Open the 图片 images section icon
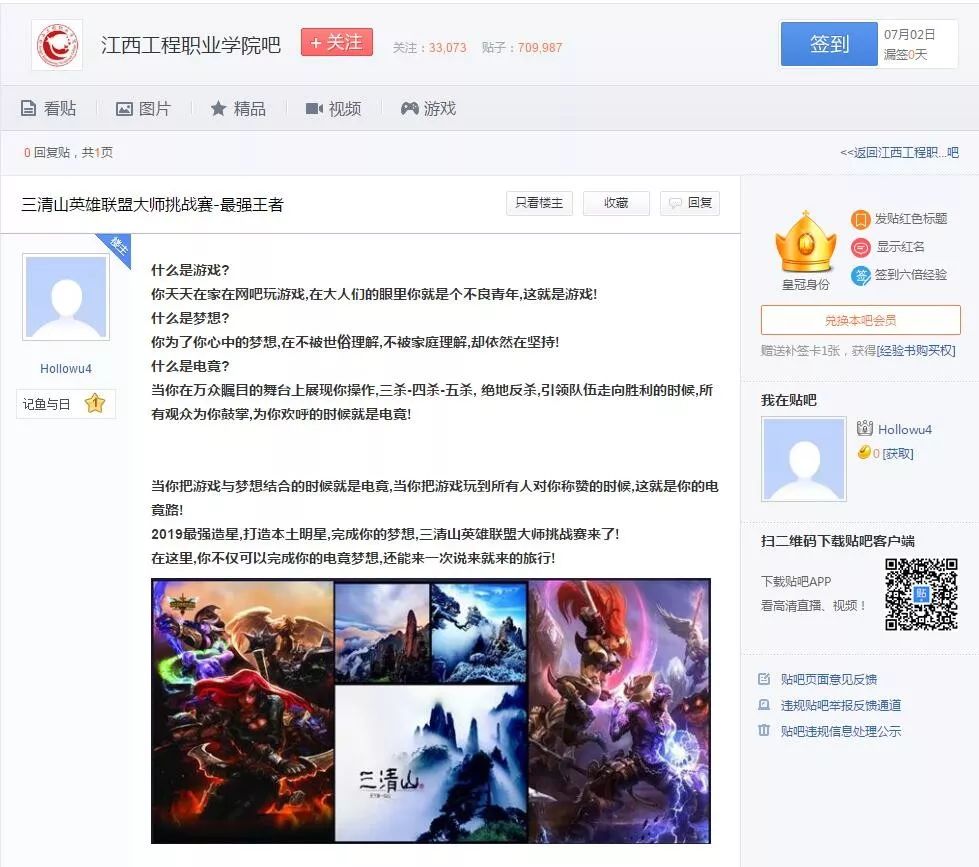979x867 pixels. (125, 108)
